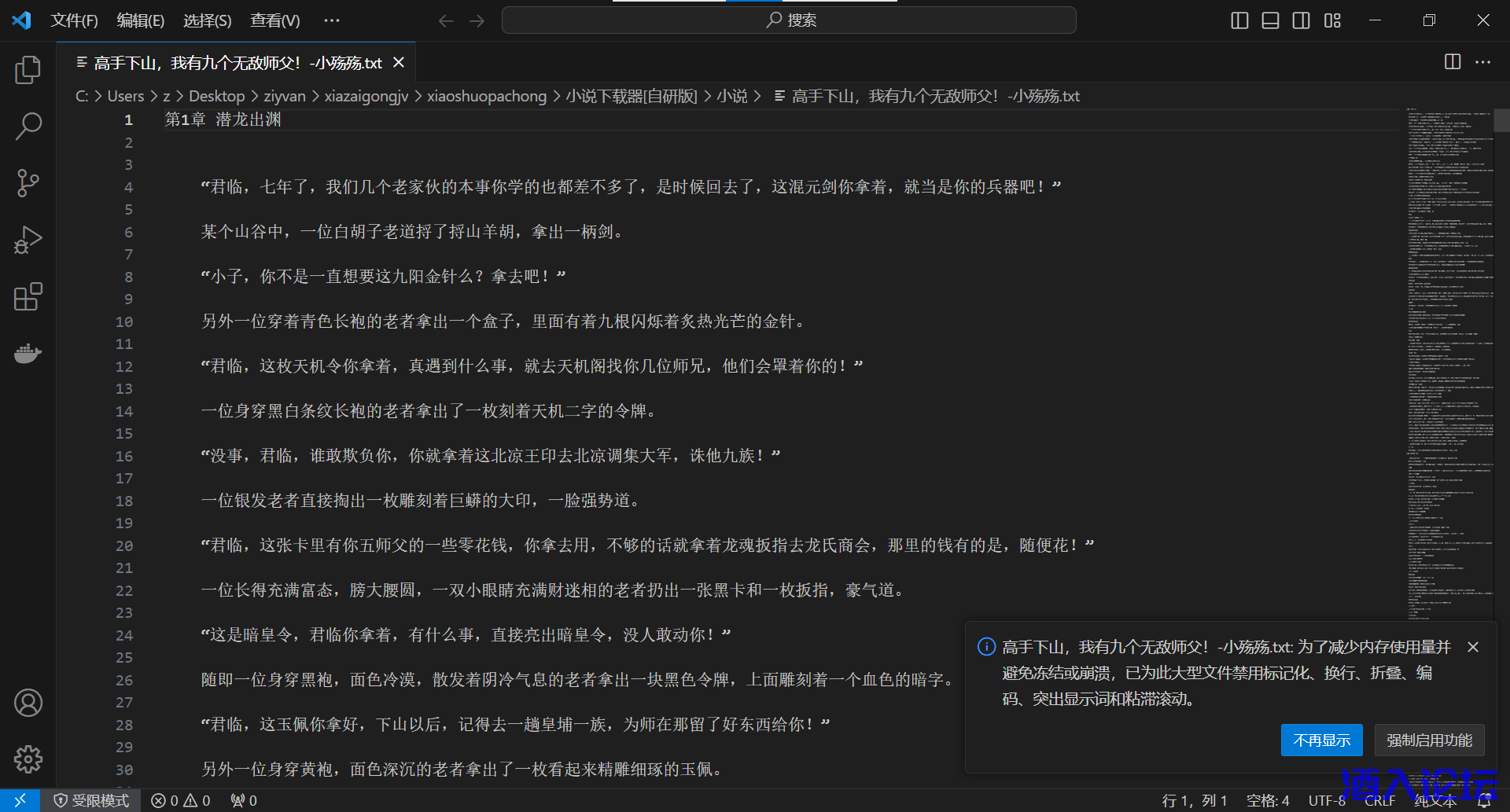The image size is (1510, 812).
Task: Select the 高手下山 txt file tab
Action: pyautogui.click(x=236, y=62)
